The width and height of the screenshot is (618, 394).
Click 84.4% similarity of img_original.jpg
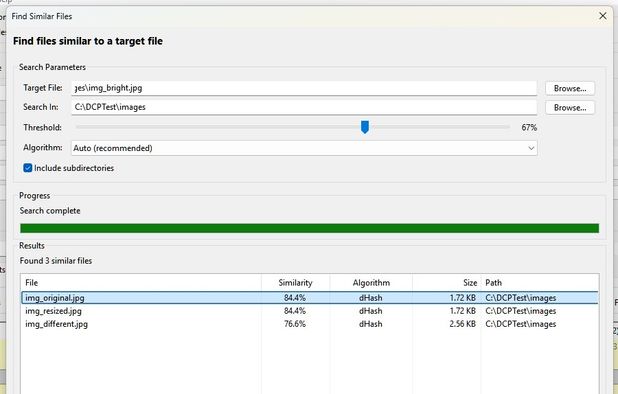tap(295, 298)
